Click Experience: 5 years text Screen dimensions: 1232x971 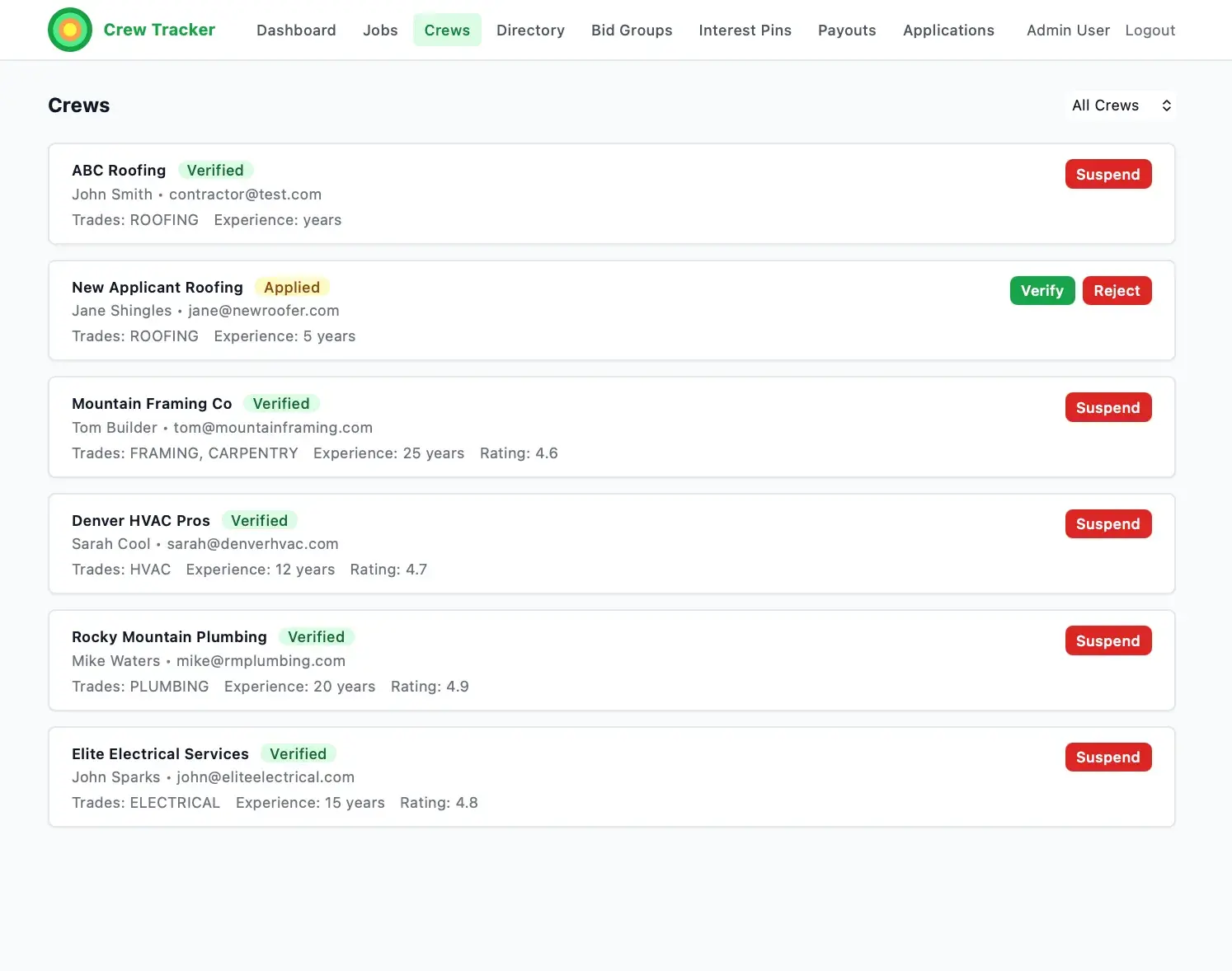[x=284, y=336]
